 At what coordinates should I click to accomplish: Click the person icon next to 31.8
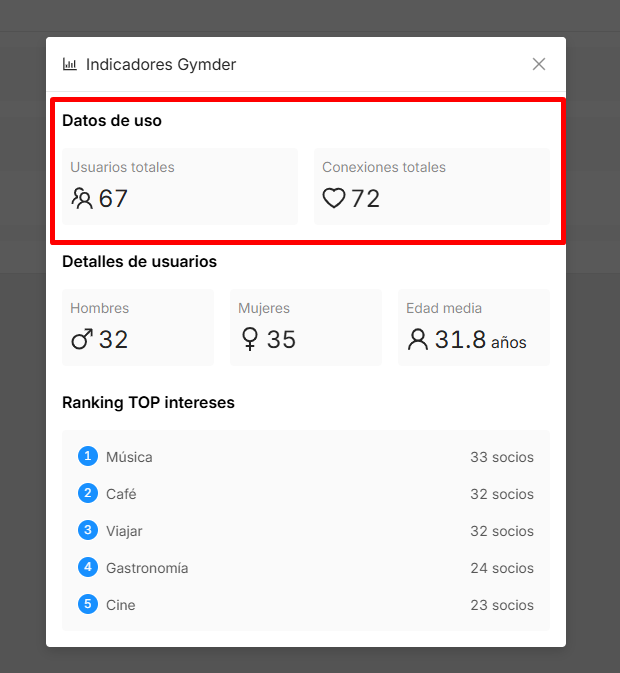click(418, 339)
